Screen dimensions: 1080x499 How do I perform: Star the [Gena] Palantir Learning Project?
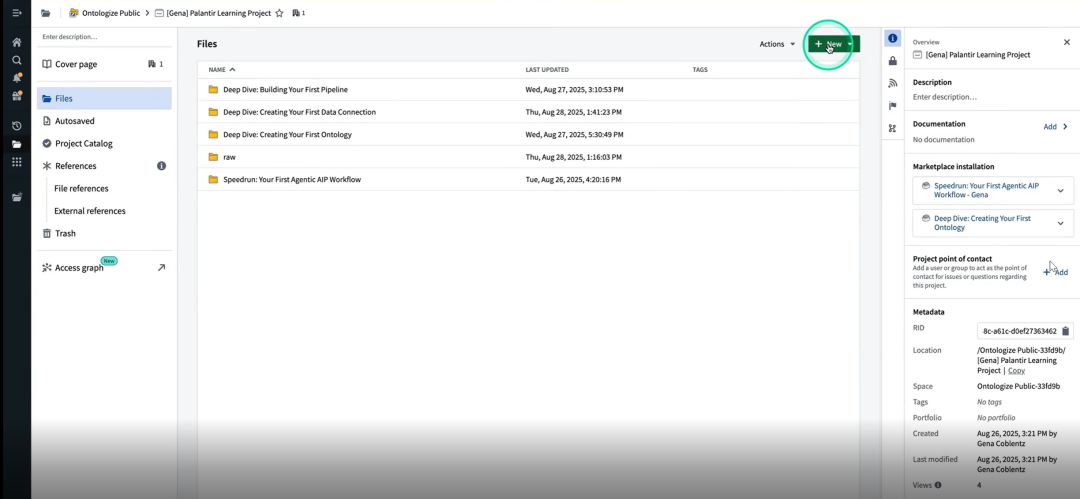pos(279,13)
